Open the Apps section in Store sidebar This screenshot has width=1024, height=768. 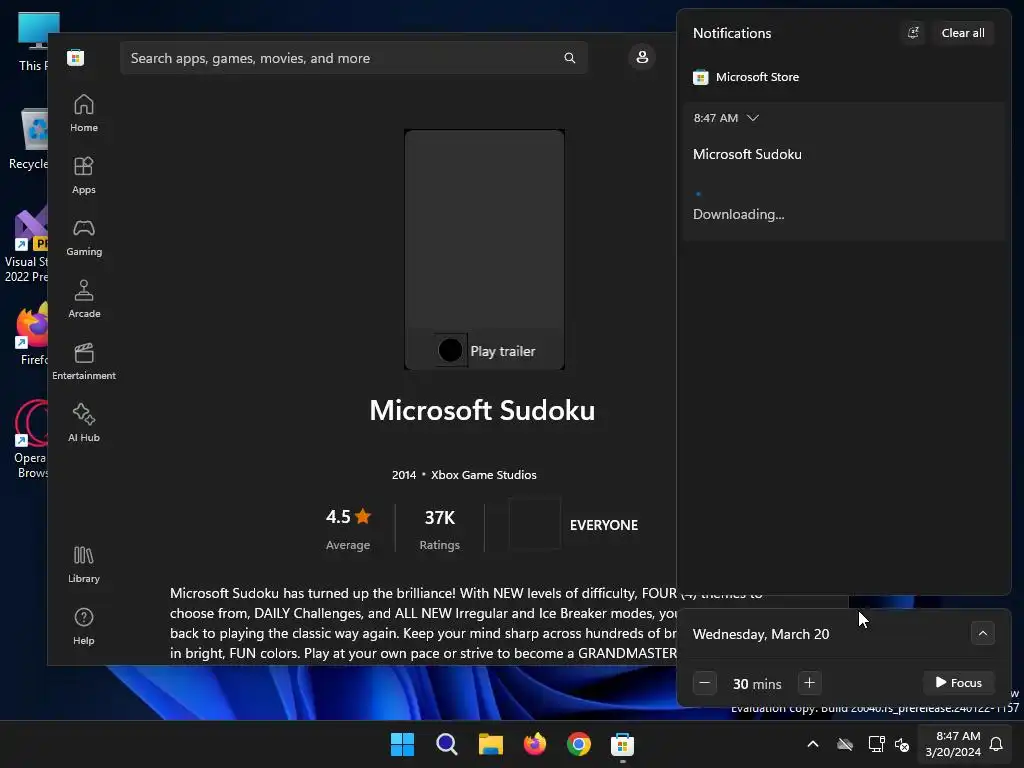84,176
